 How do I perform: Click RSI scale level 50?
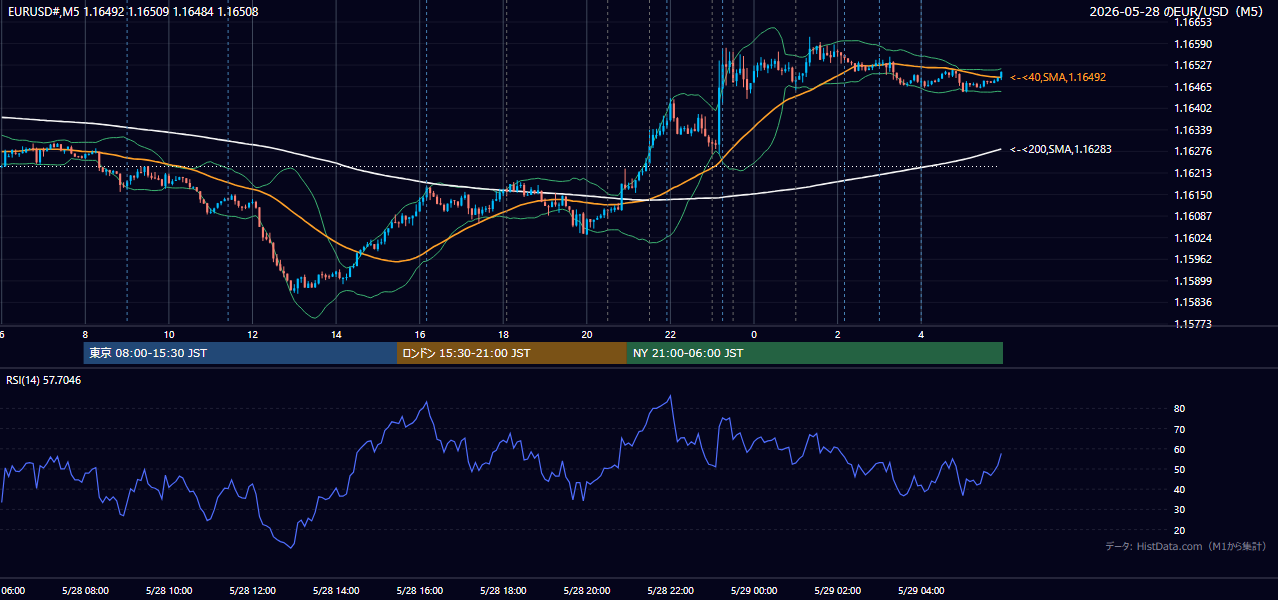pyautogui.click(x=1179, y=469)
